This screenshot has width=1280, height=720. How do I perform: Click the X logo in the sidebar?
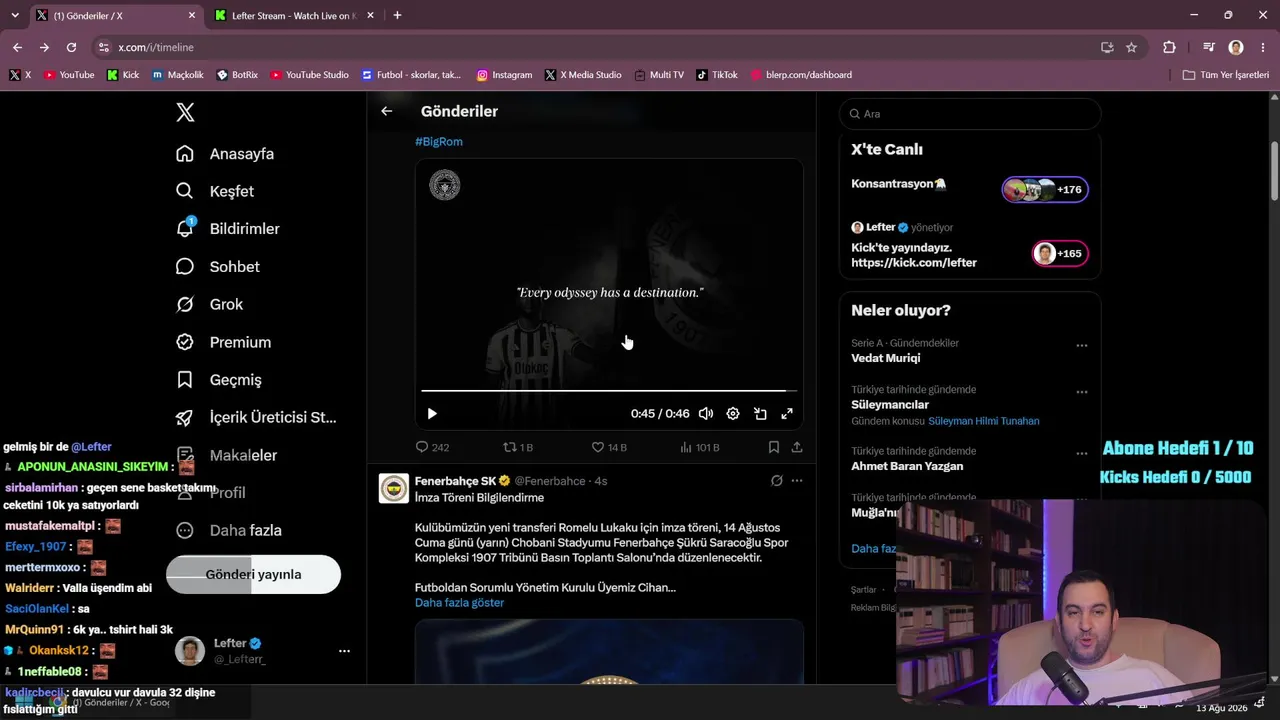[185, 112]
